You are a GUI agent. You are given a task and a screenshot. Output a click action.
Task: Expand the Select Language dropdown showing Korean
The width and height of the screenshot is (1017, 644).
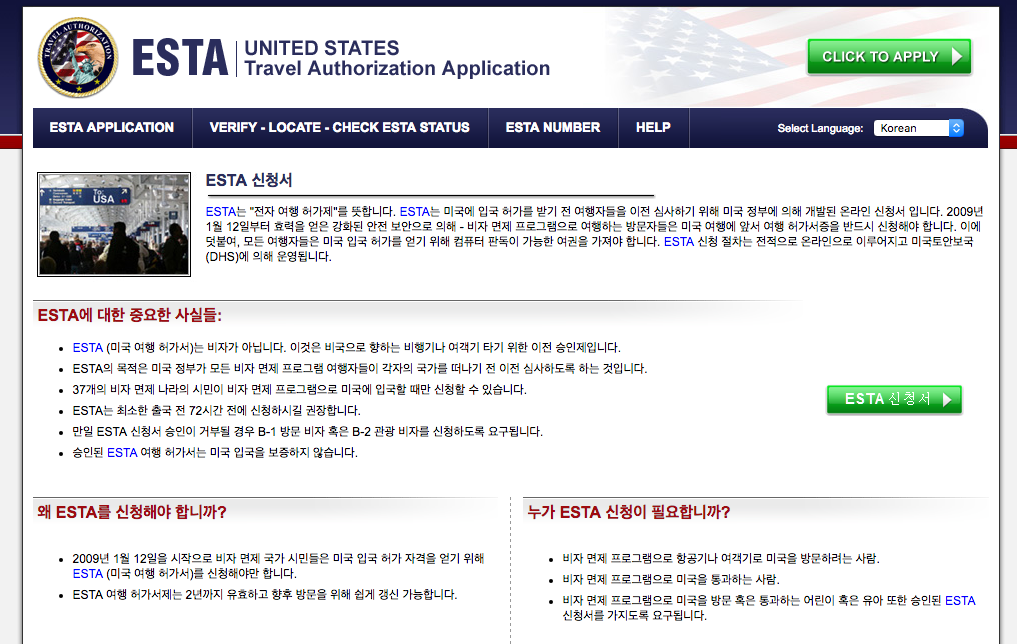point(918,128)
